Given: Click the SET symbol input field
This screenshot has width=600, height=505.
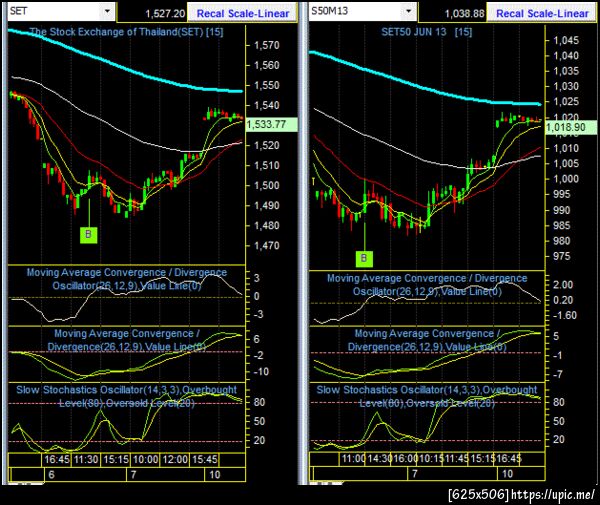Looking at the screenshot, I should click(x=55, y=11).
